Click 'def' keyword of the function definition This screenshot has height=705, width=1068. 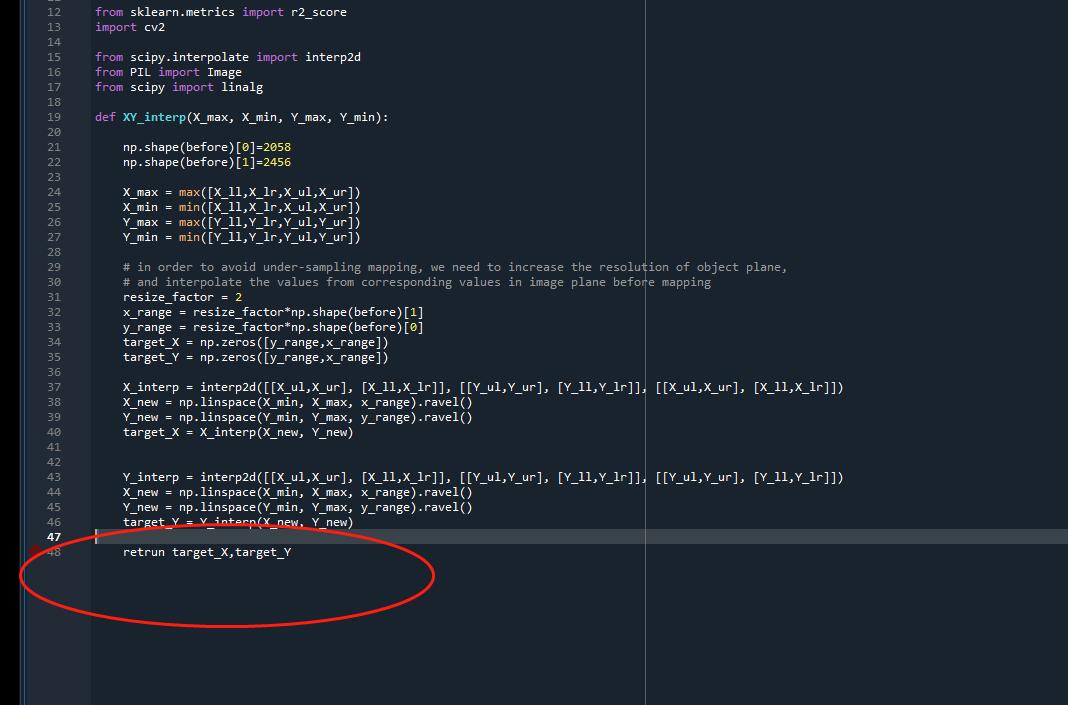coord(105,117)
